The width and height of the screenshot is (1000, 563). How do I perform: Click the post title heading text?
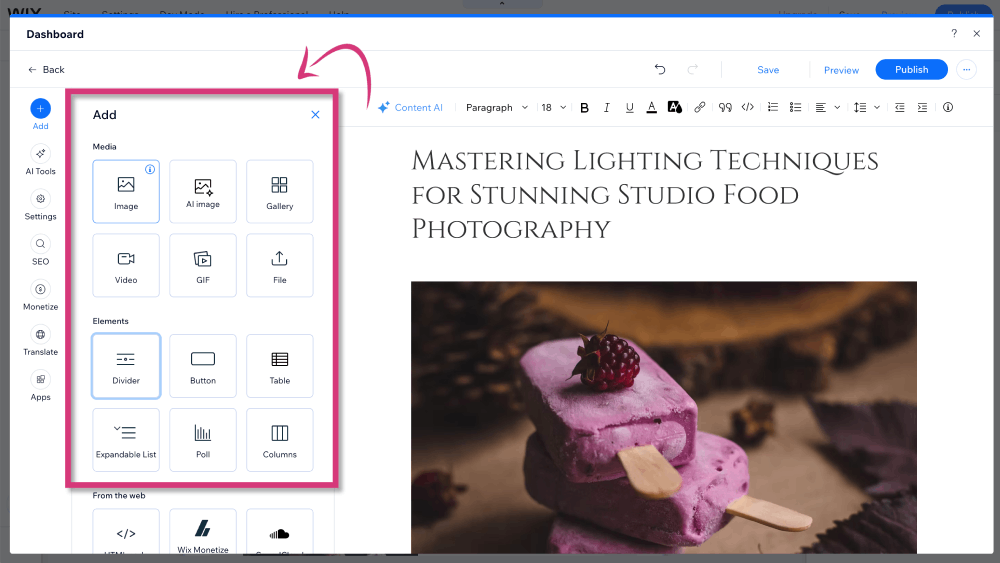click(x=644, y=194)
